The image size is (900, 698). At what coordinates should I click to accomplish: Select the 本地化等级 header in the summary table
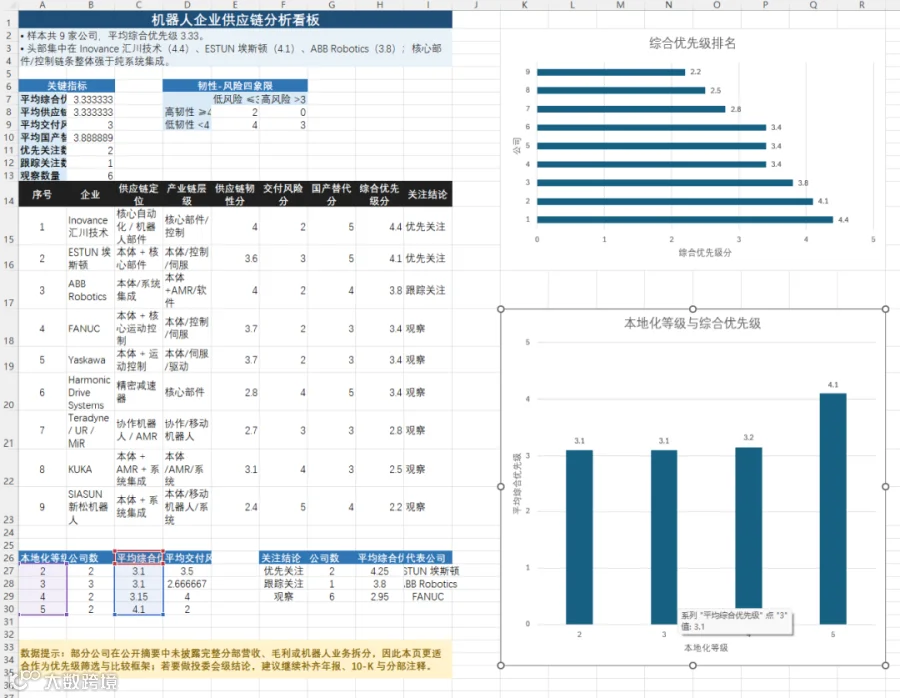(42, 558)
